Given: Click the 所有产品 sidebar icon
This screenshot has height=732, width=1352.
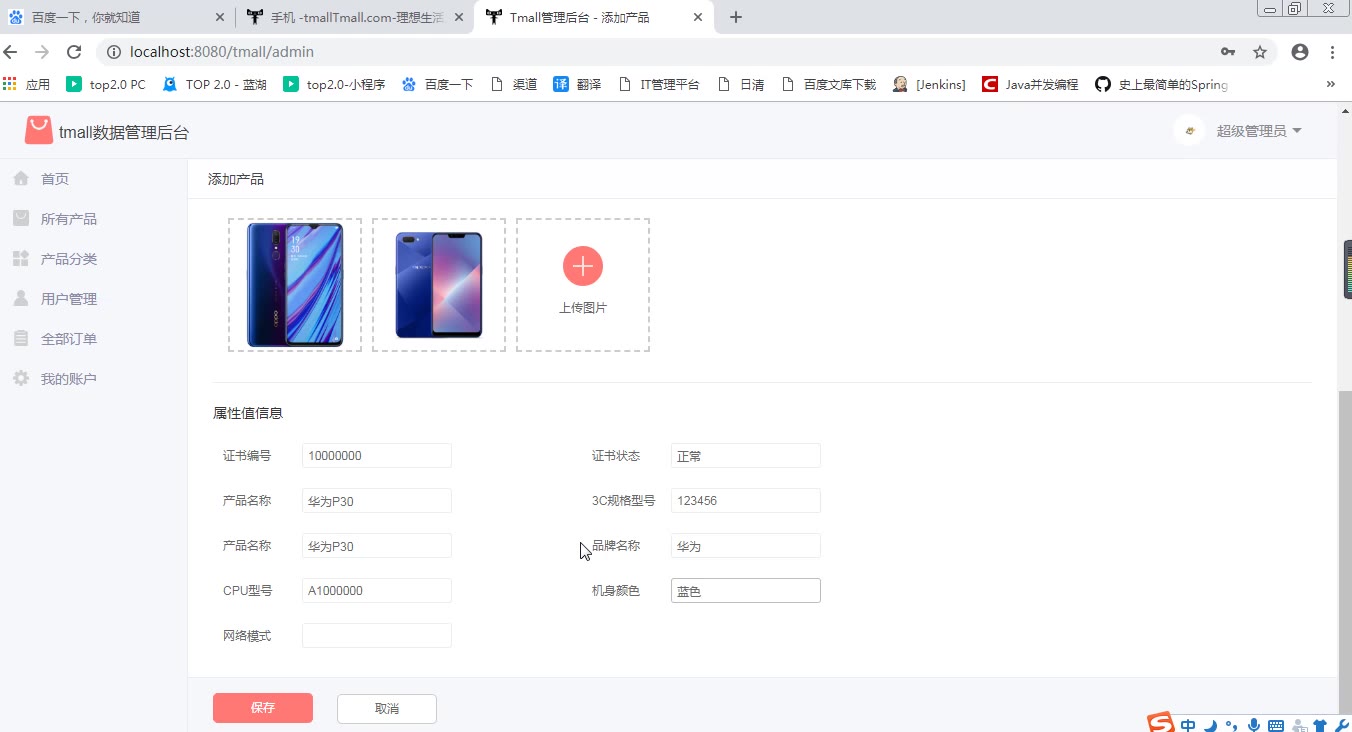Looking at the screenshot, I should [x=21, y=218].
